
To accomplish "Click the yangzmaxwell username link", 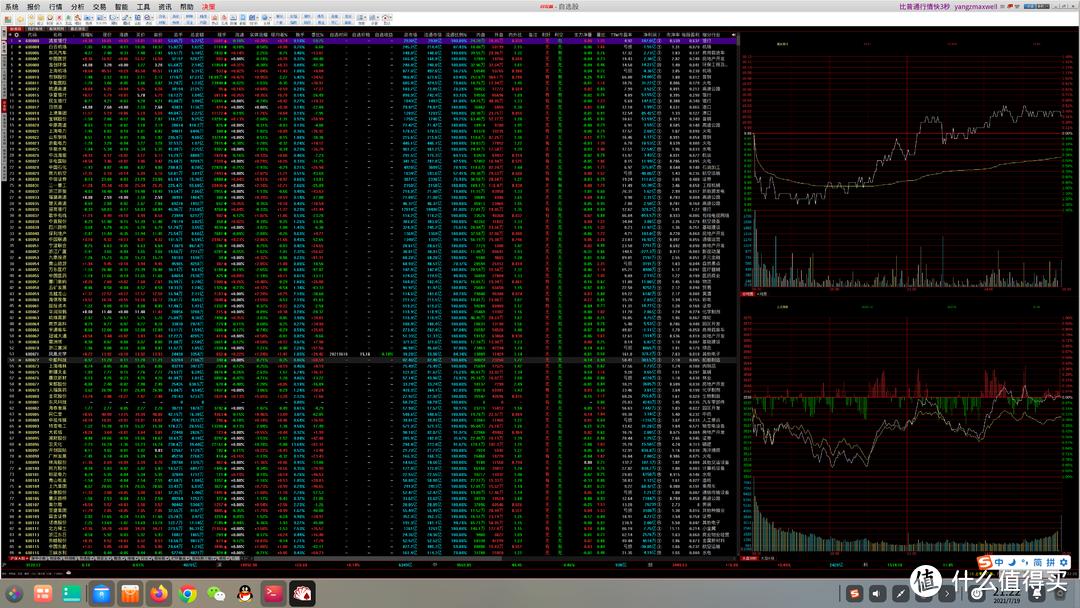I will [982, 6].
